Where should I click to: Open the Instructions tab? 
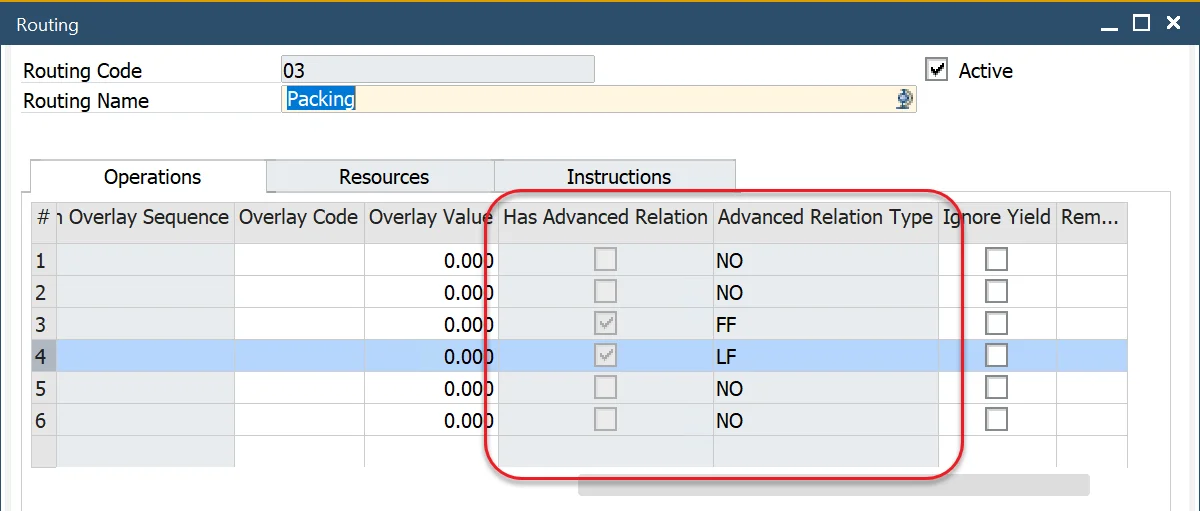click(x=617, y=177)
